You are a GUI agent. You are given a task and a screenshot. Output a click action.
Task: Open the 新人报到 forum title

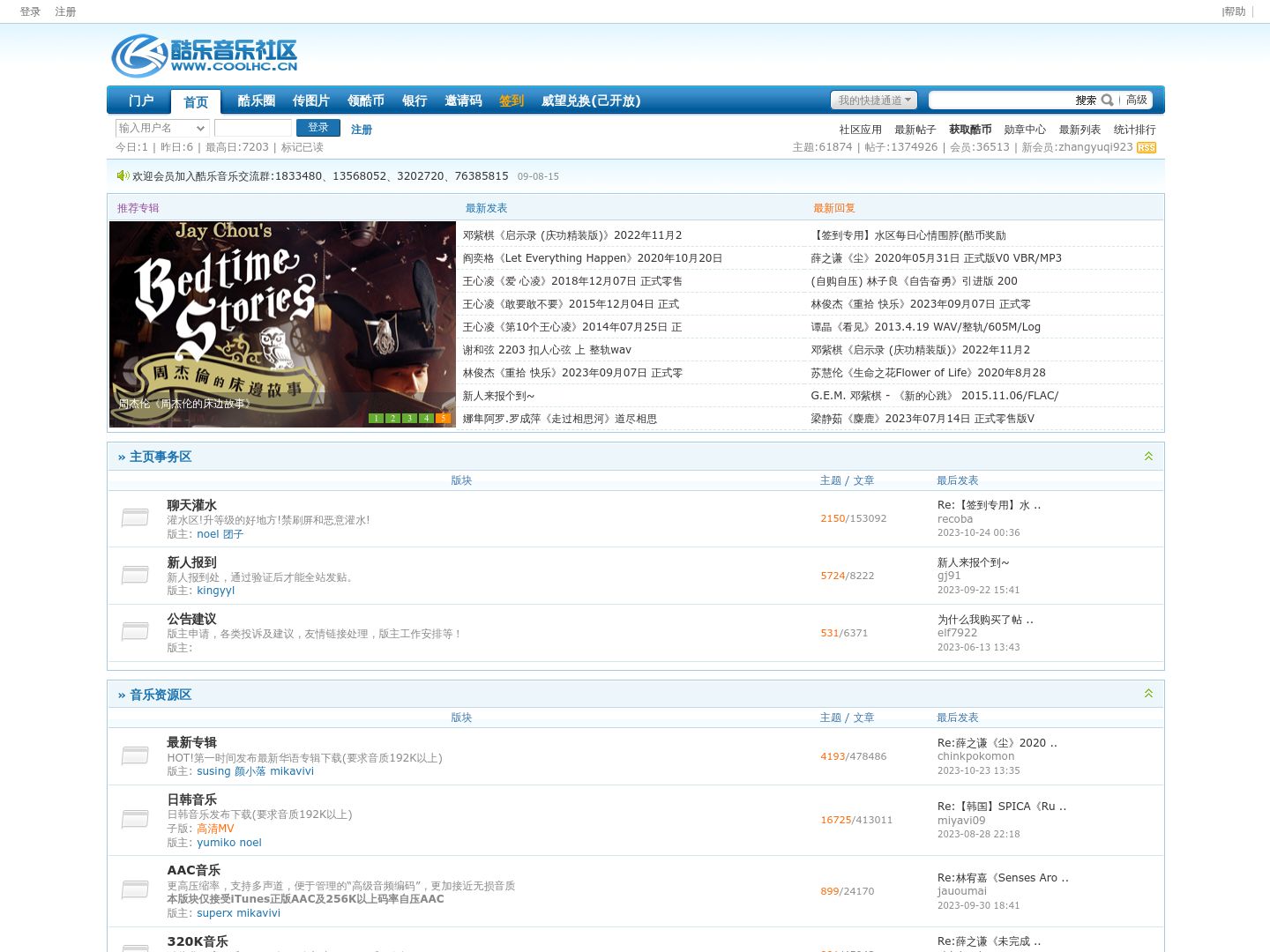tap(191, 562)
